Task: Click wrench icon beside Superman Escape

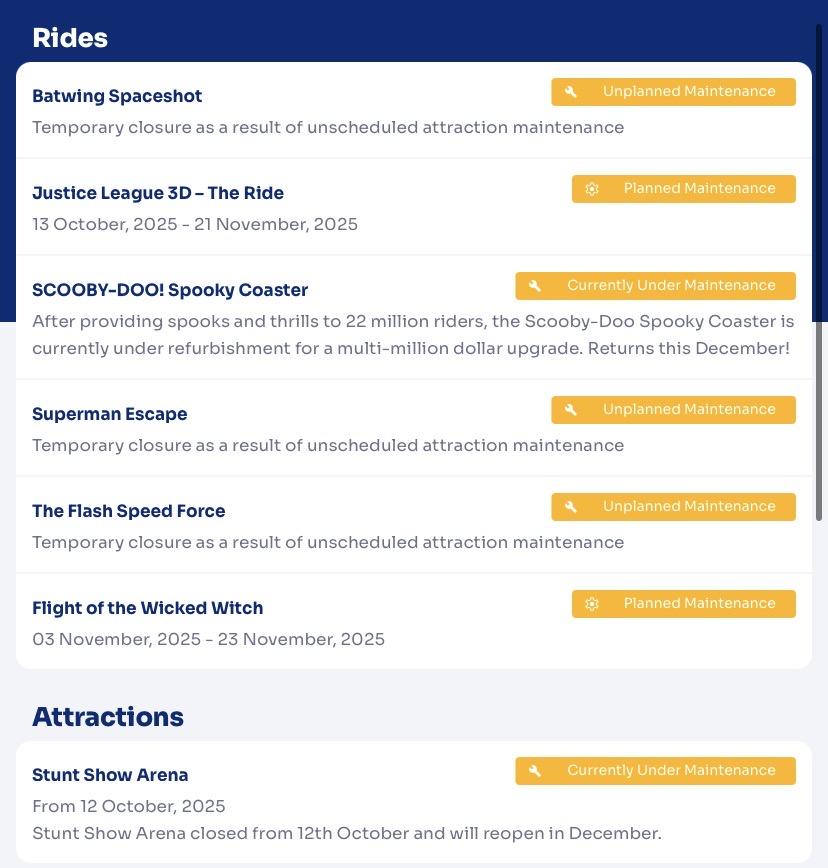Action: (x=571, y=410)
